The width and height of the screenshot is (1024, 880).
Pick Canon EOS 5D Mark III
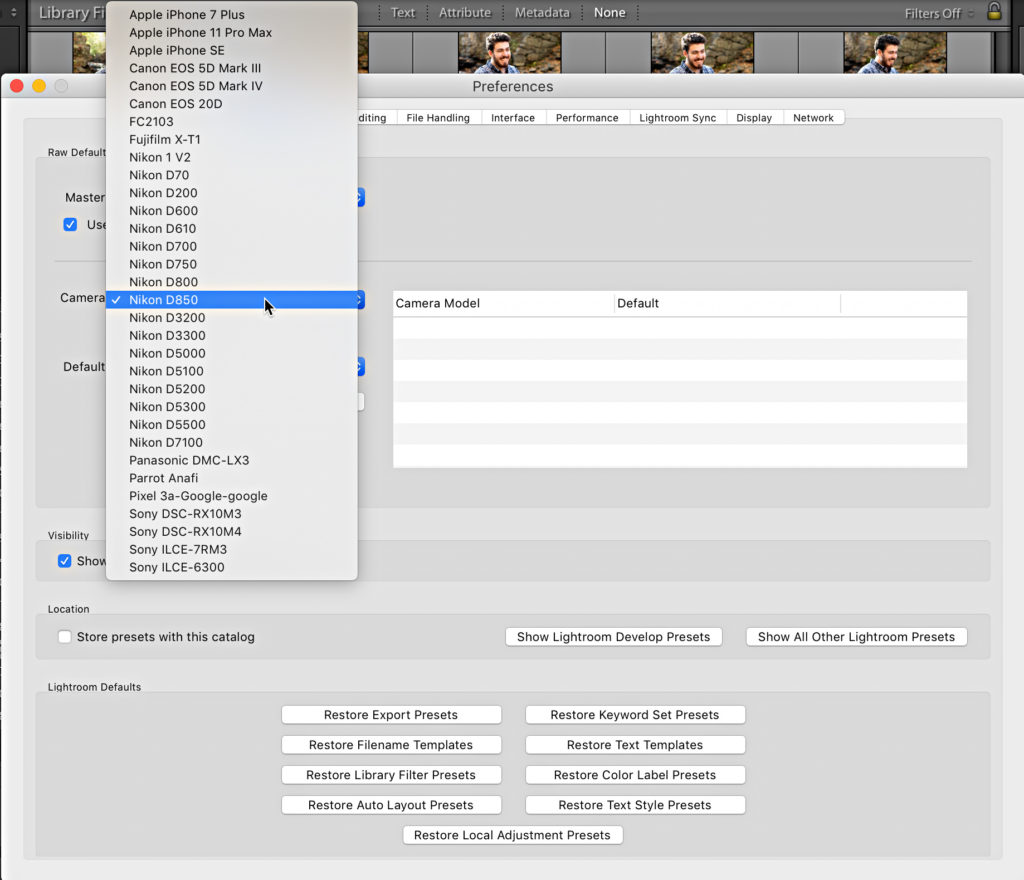[x=232, y=68]
